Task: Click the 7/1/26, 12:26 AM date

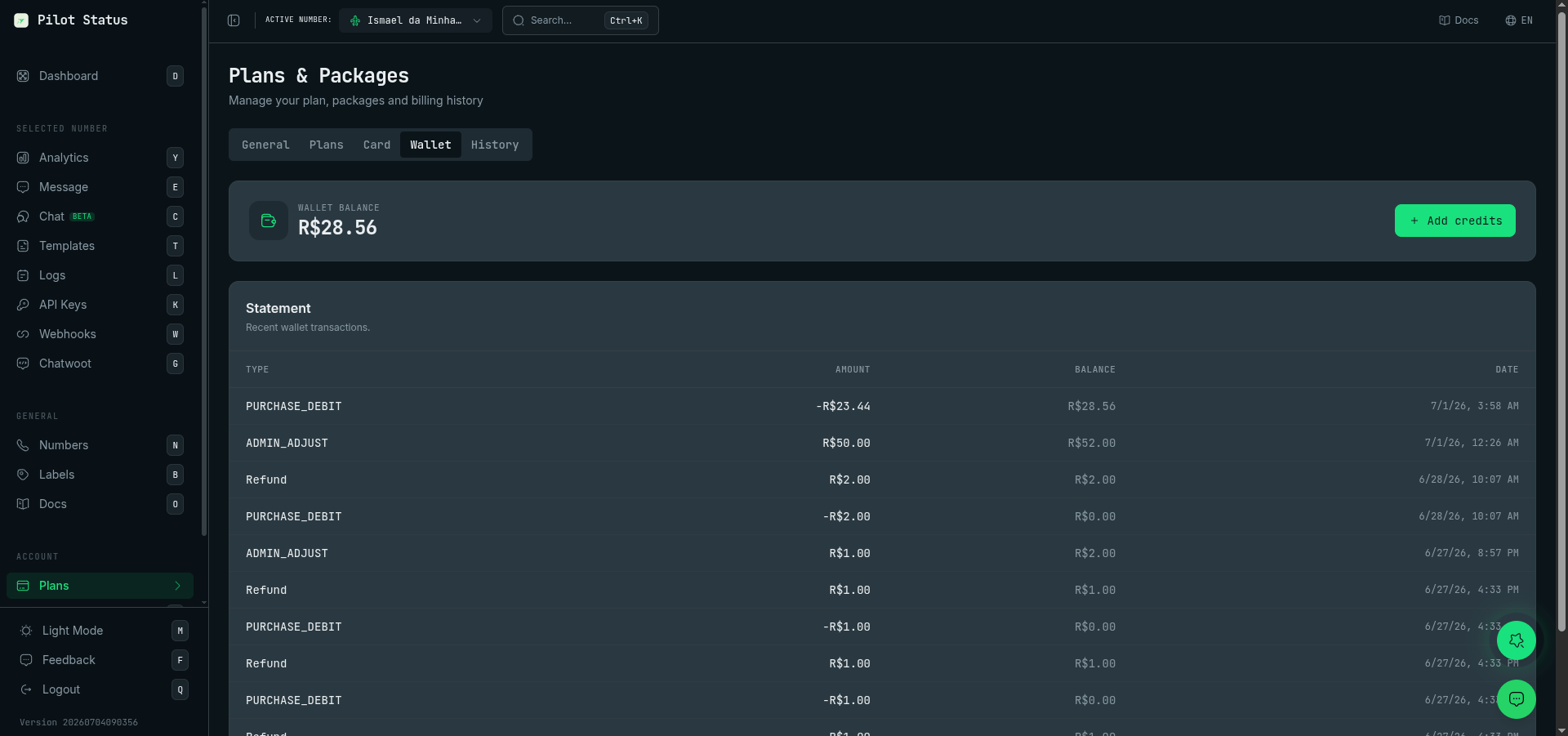Action: [x=1472, y=443]
